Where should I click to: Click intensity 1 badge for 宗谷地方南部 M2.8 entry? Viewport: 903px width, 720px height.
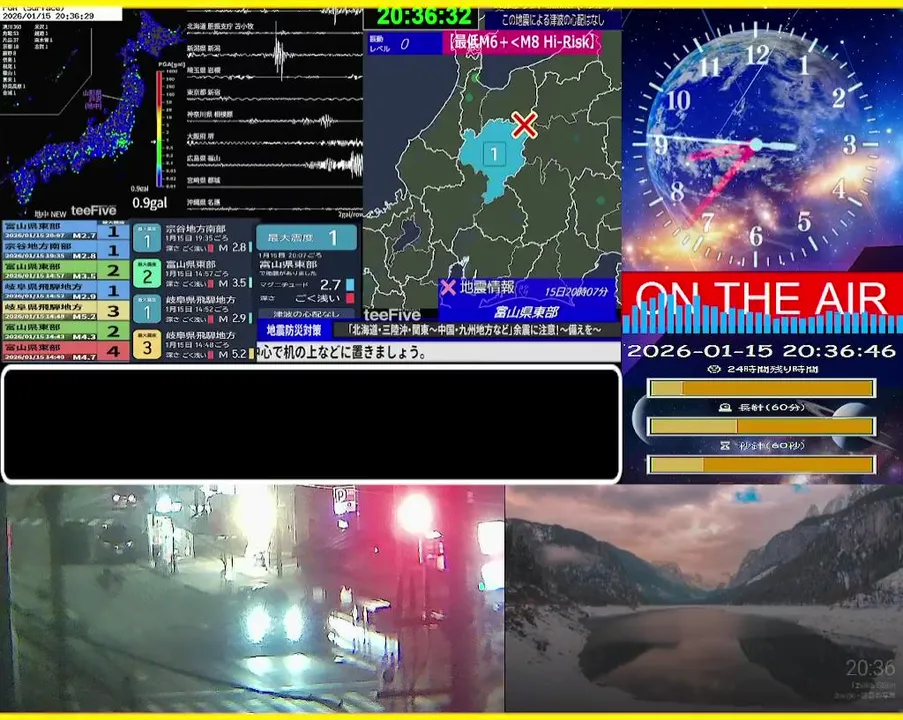point(147,238)
